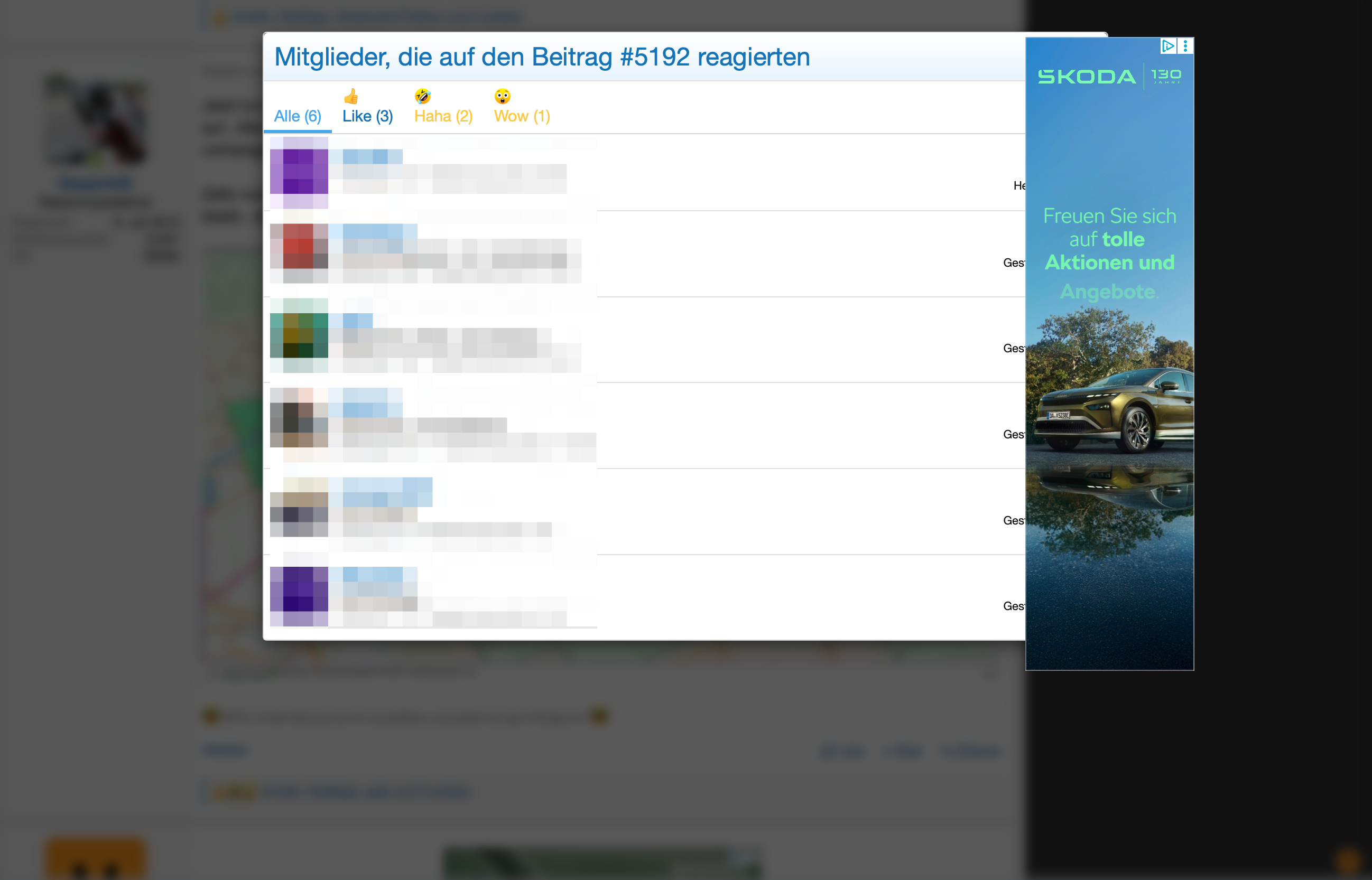The image size is (1372, 880).
Task: Open second member's red avatar
Action: (299, 252)
